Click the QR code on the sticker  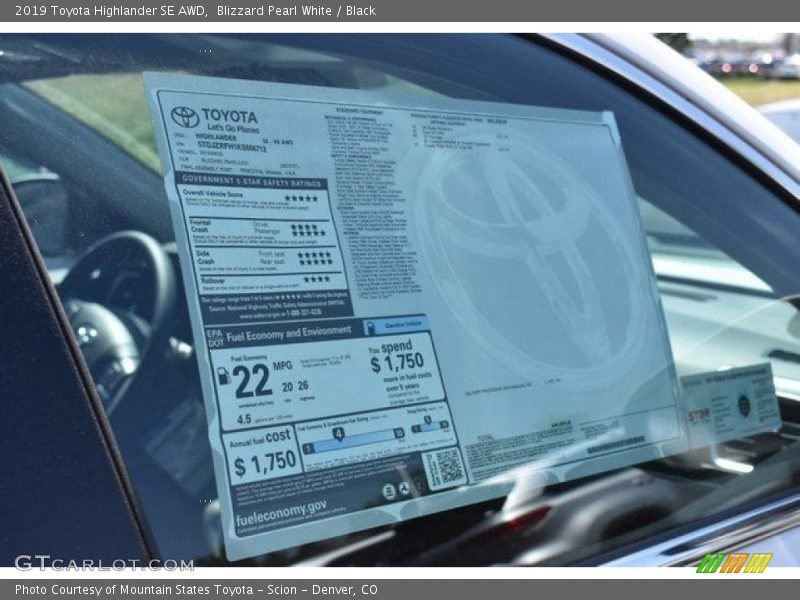444,468
